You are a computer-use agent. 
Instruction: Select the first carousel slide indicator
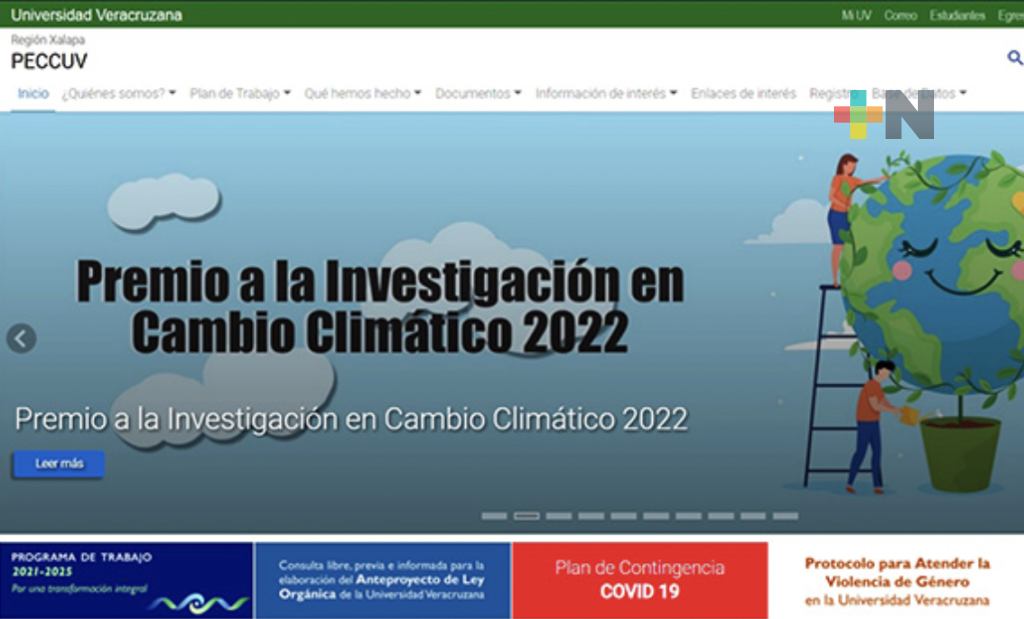[494, 516]
